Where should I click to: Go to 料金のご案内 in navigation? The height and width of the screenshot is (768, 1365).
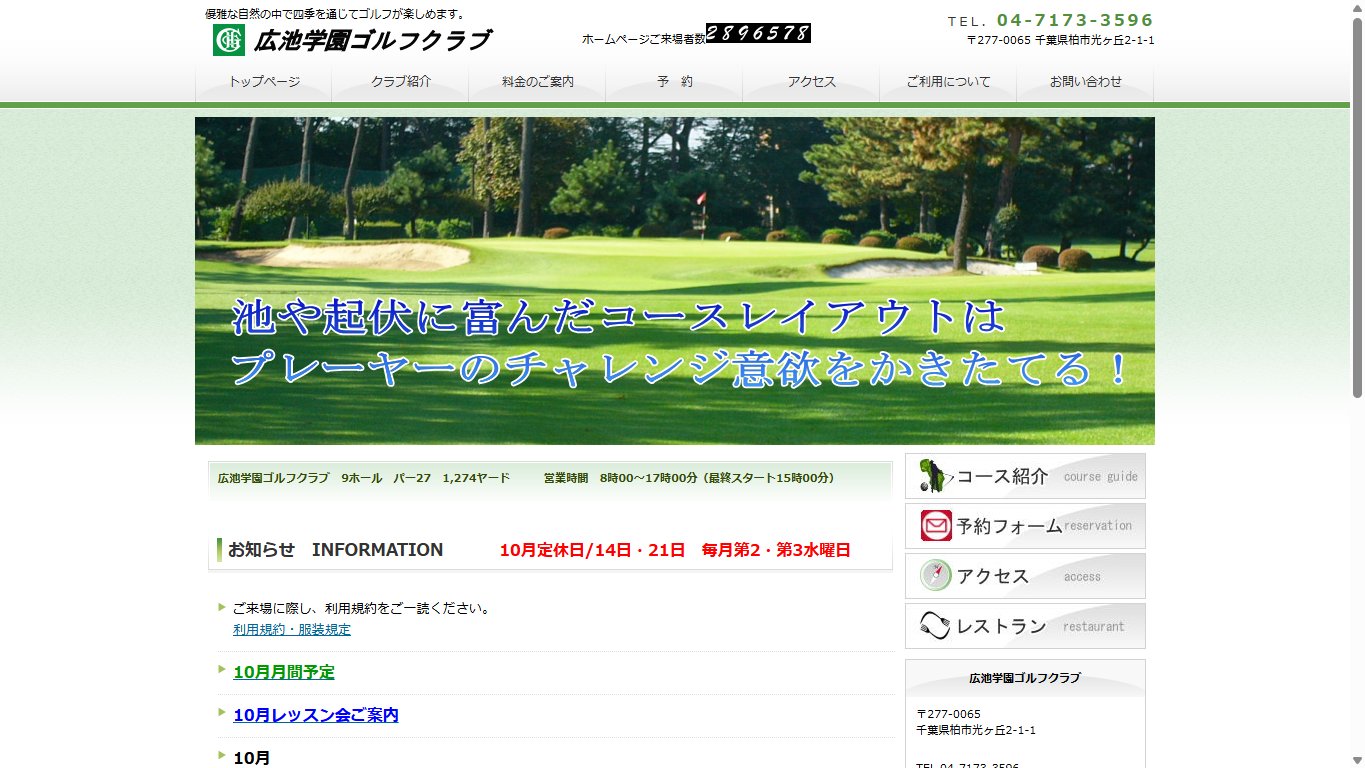(538, 82)
